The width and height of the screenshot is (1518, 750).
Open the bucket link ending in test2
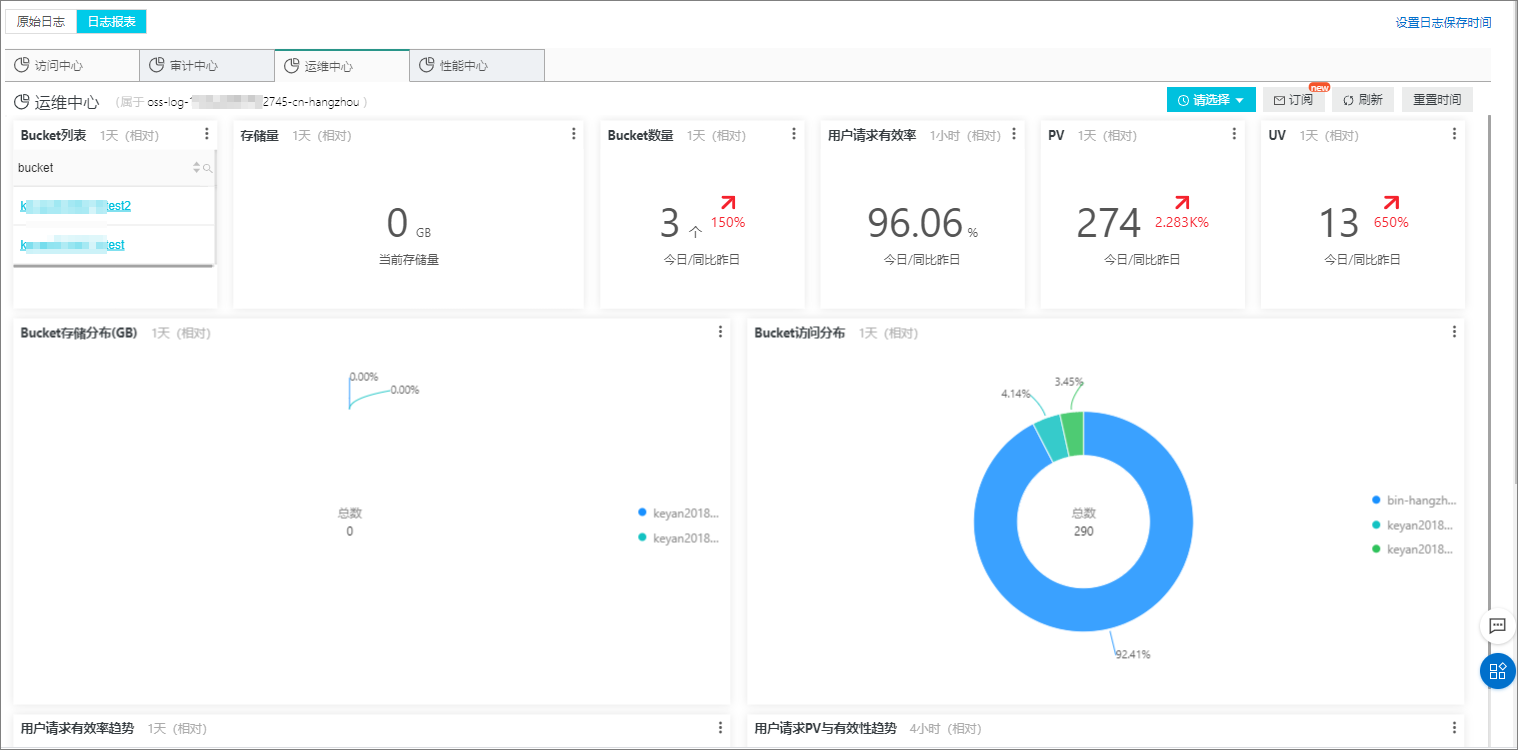tap(76, 206)
